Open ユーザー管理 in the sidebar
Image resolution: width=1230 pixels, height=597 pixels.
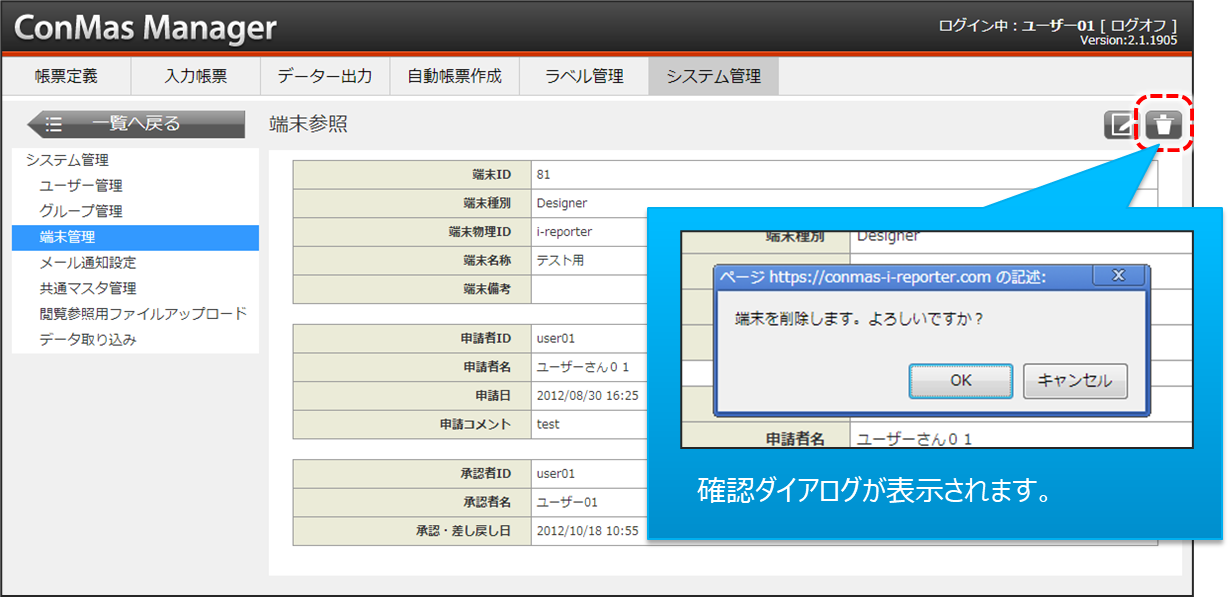point(81,186)
